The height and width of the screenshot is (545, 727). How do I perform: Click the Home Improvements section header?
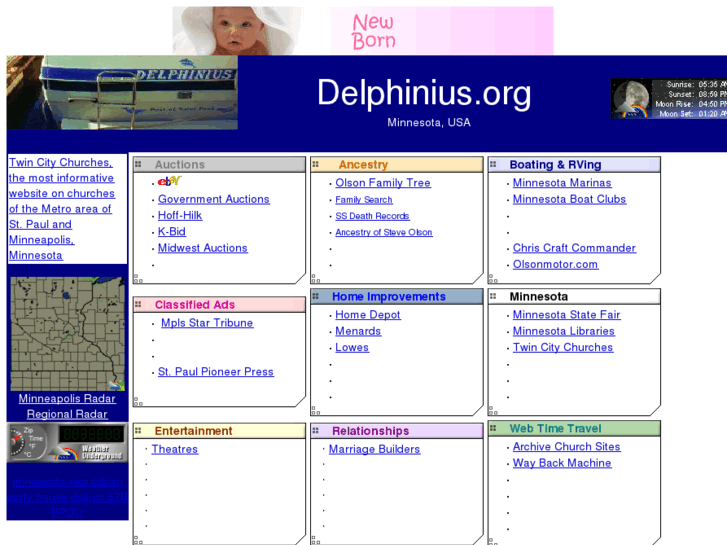pos(397,296)
